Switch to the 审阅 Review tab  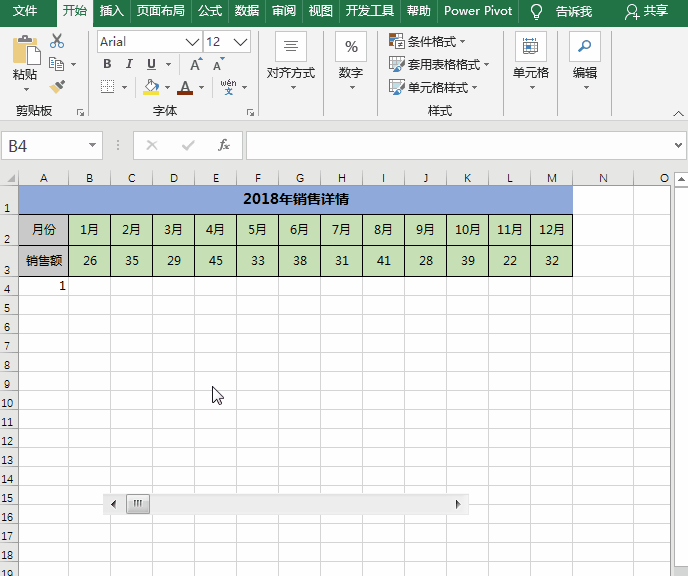[x=283, y=11]
